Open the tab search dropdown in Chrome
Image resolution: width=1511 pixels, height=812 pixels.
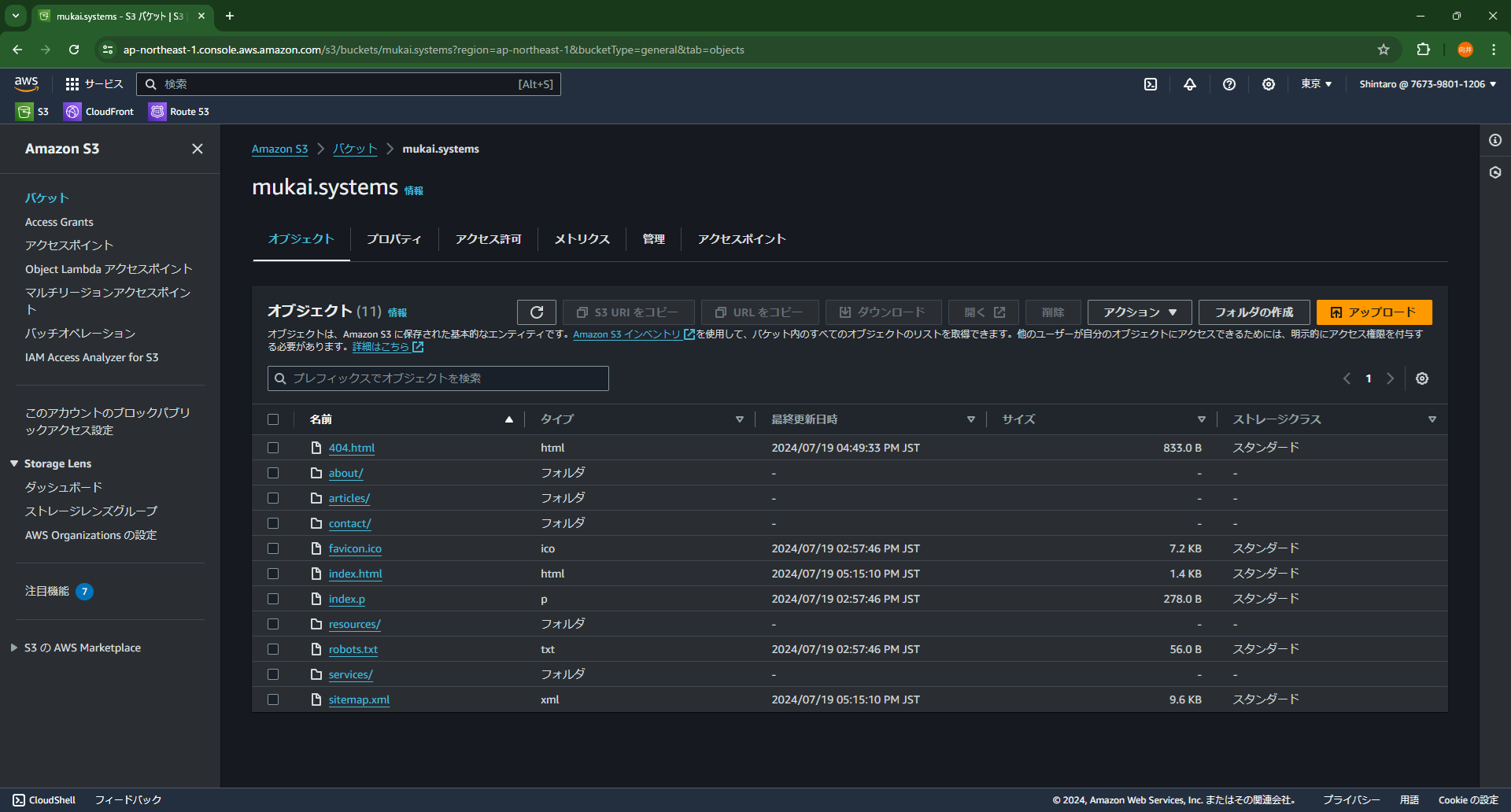click(16, 16)
